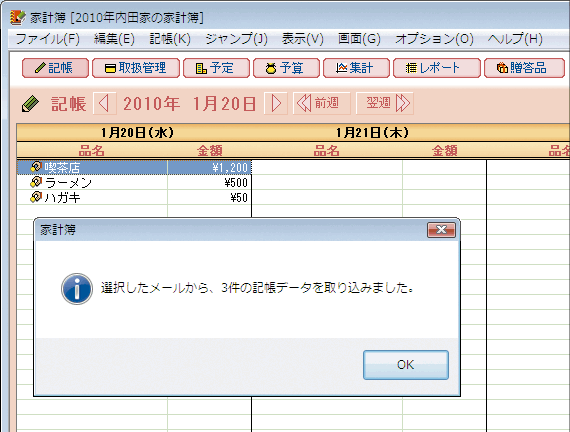Viewport: 570px width, 432px height.
Task: Open the ファイル(F) menu
Action: [x=47, y=39]
